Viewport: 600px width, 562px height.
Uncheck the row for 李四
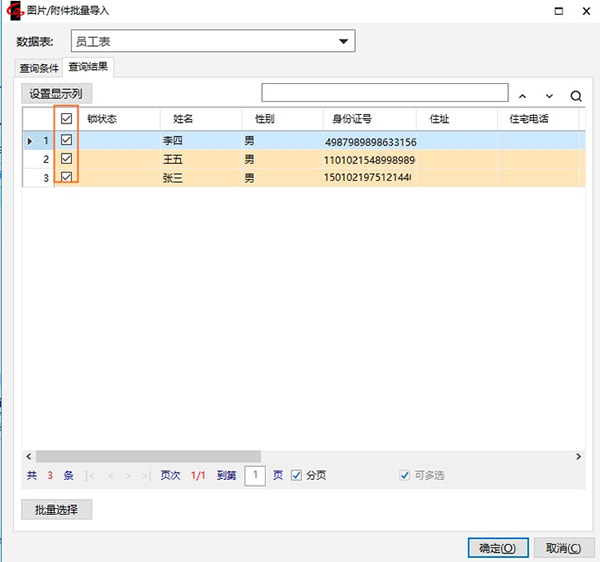tap(67, 141)
